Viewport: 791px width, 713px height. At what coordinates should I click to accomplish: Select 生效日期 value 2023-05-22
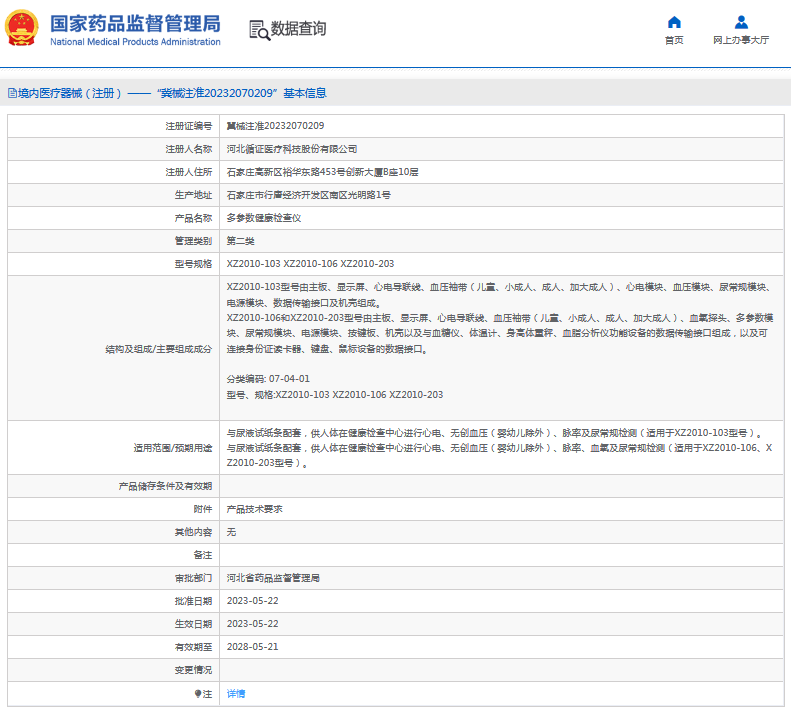coord(252,624)
